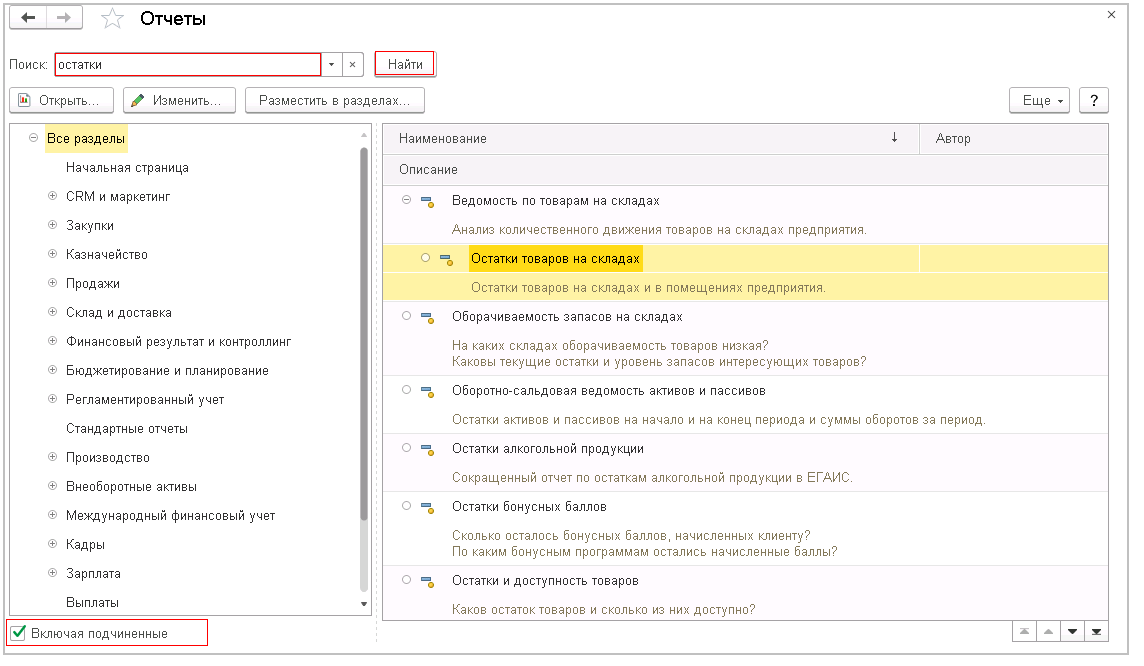Expand the Склад и доставка section
Image resolution: width=1144 pixels, height=666 pixels.
pos(53,312)
